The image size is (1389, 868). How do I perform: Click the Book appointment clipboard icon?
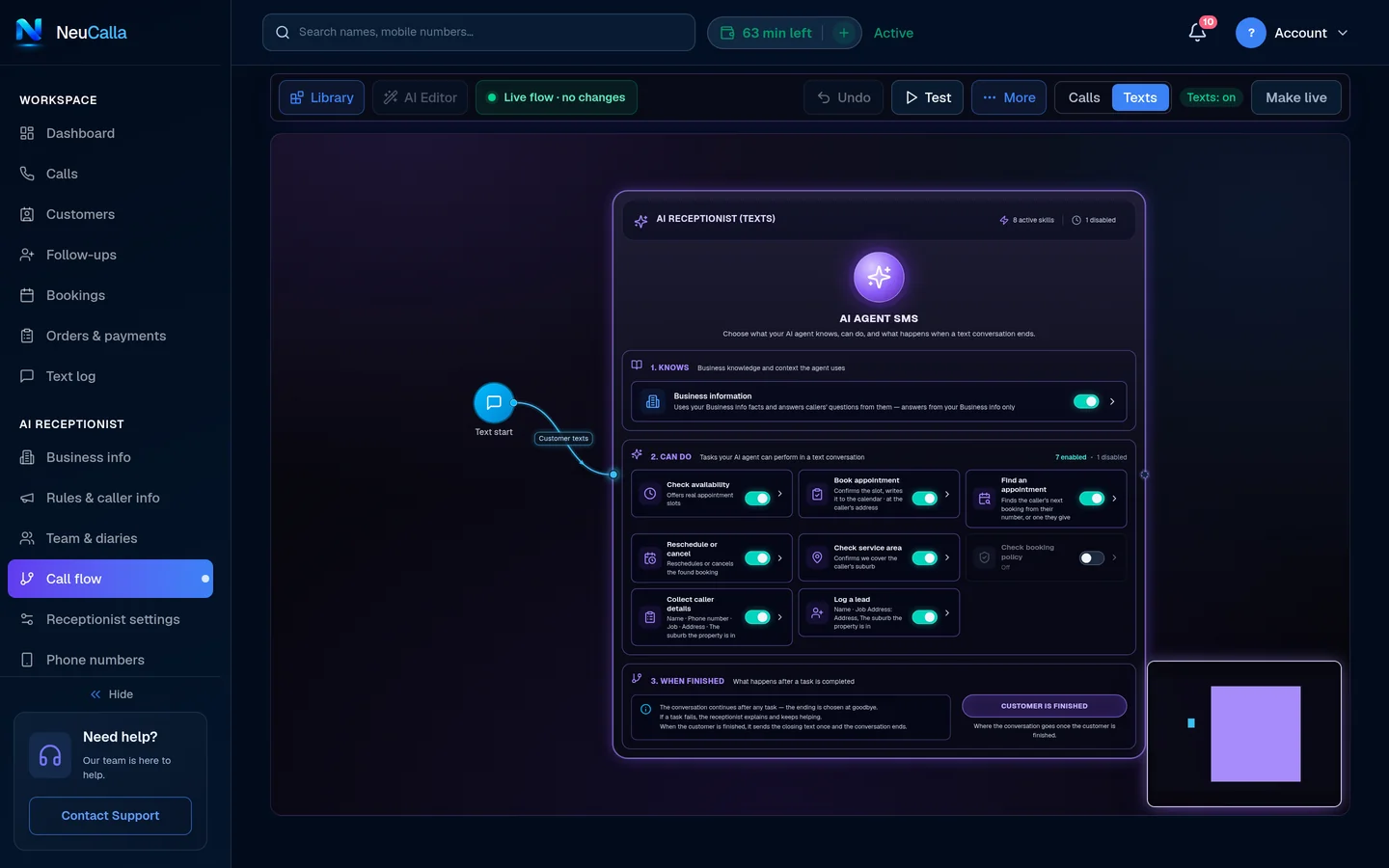point(817,494)
